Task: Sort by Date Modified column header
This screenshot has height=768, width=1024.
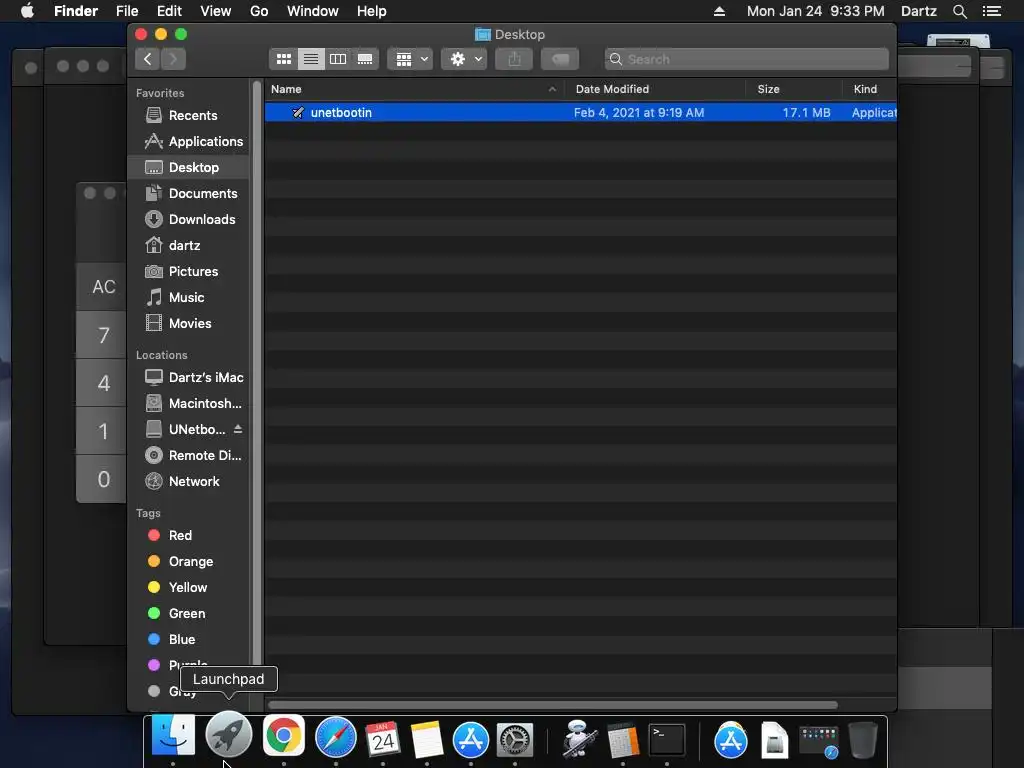Action: click(654, 89)
